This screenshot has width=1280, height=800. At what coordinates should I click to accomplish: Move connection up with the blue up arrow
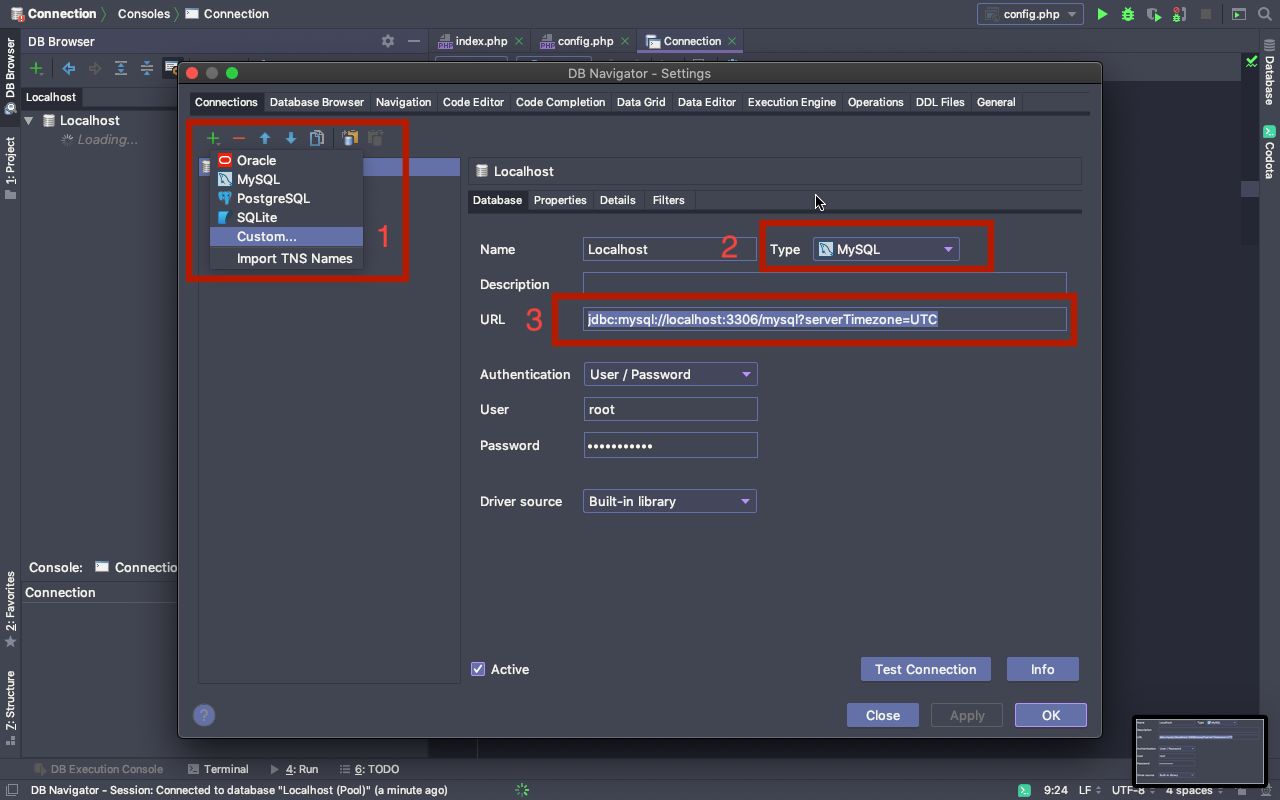point(265,138)
